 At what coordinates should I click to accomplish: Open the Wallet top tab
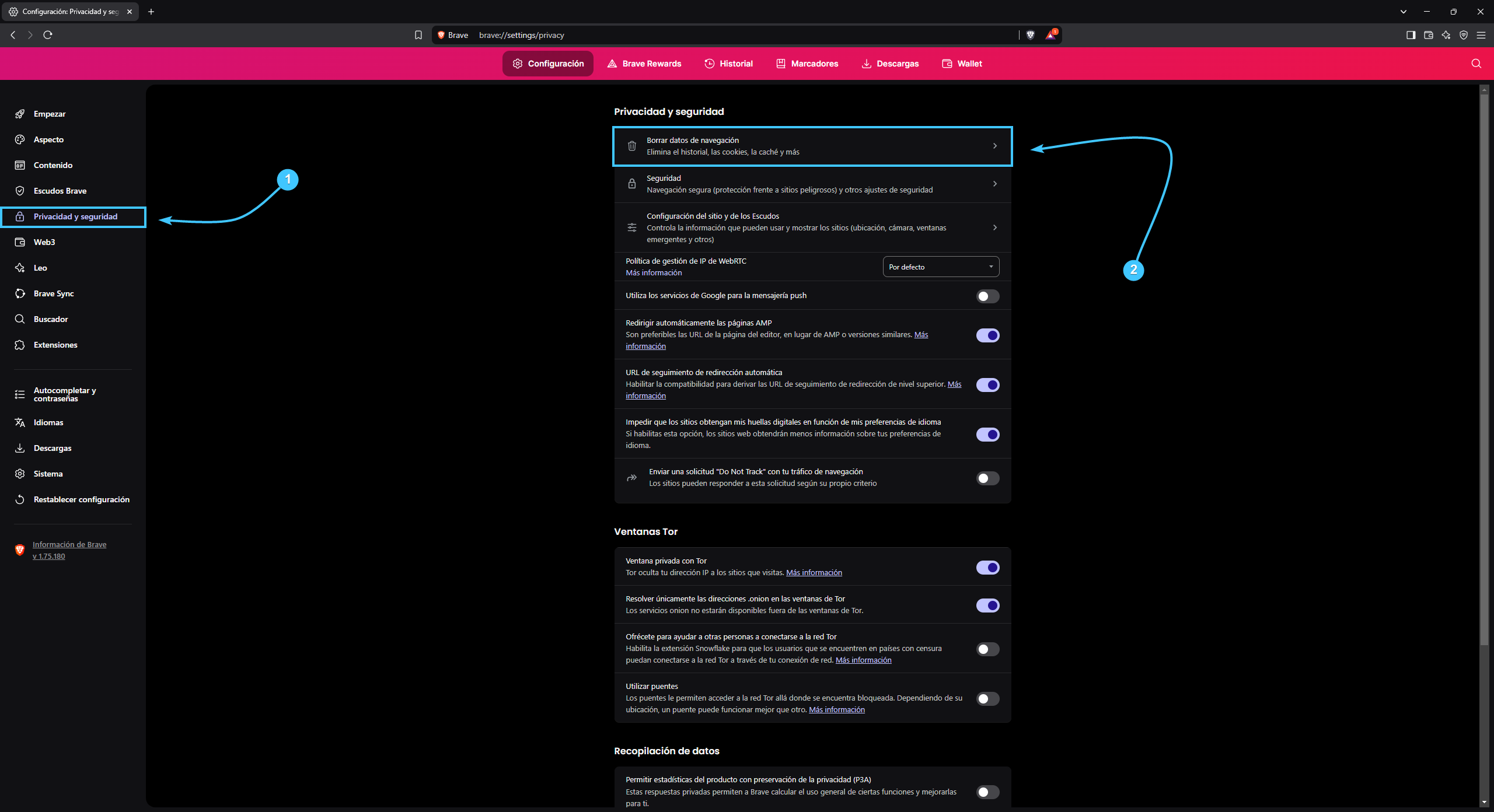tap(962, 64)
